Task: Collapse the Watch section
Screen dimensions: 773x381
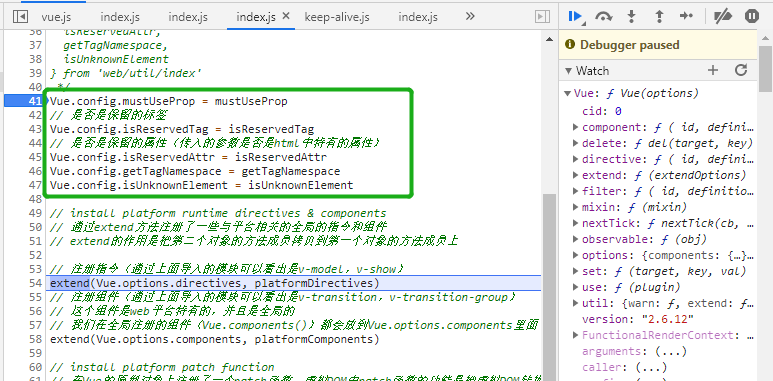Action: [x=568, y=71]
